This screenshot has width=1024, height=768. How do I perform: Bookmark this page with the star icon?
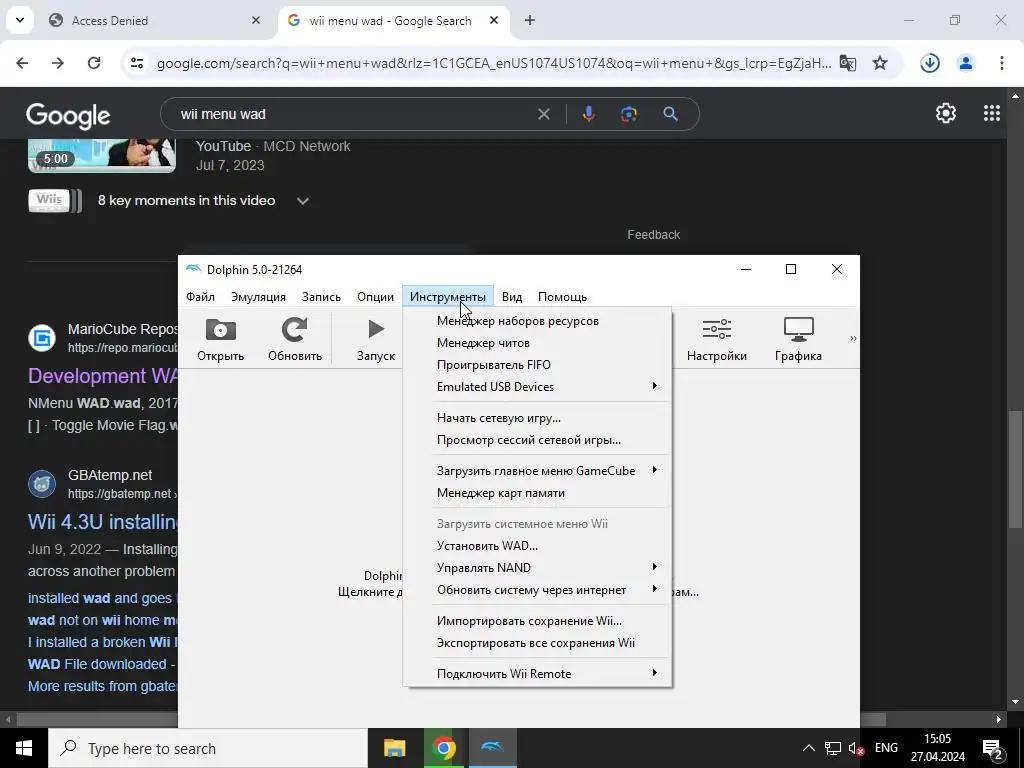tap(880, 63)
